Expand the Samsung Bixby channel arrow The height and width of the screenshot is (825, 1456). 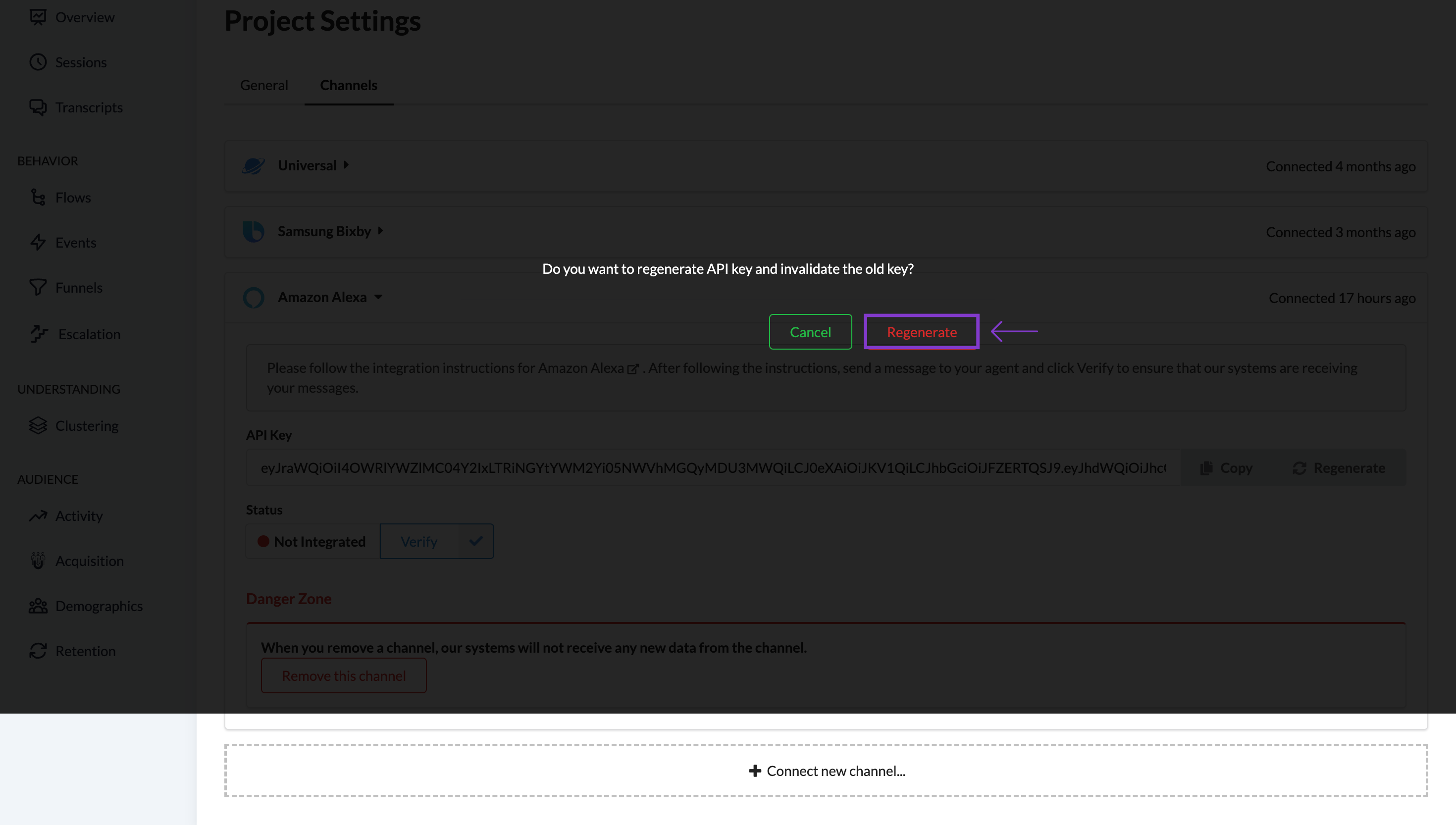tap(381, 231)
